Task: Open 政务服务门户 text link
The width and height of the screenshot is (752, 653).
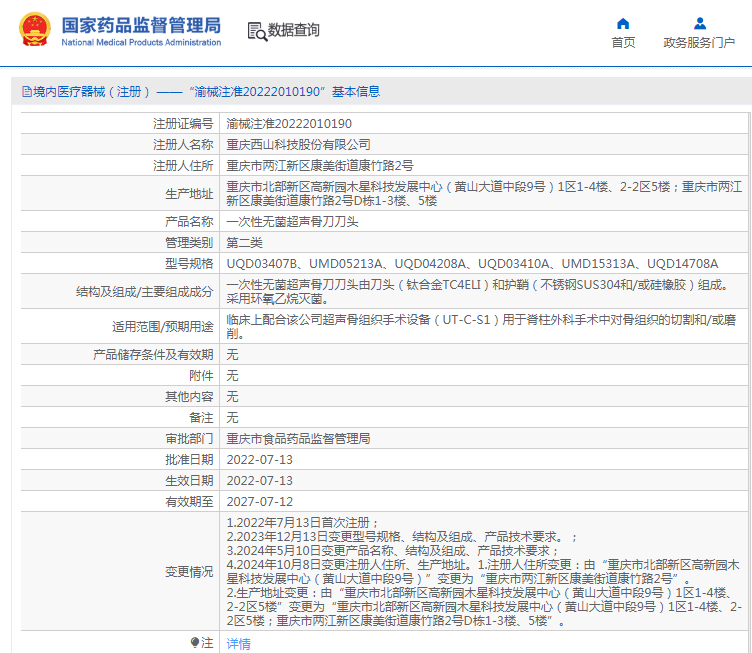Action: pos(699,43)
